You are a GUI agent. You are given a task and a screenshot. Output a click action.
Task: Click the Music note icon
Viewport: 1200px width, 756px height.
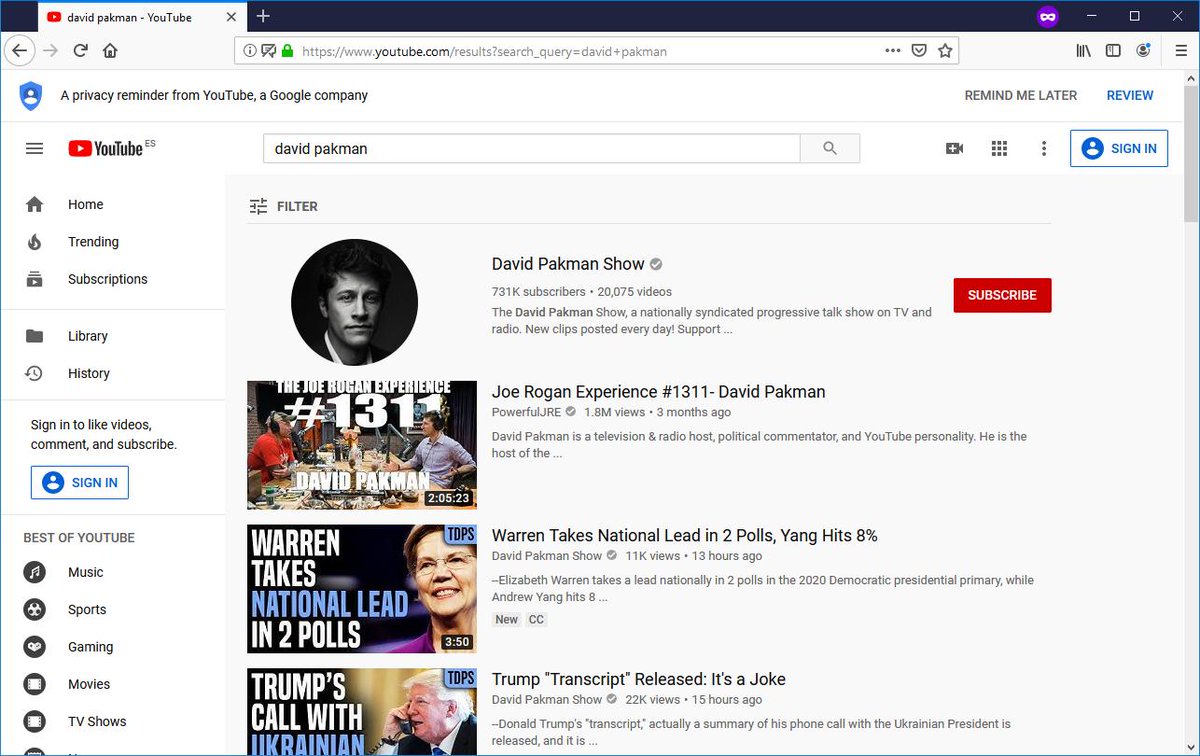click(35, 573)
